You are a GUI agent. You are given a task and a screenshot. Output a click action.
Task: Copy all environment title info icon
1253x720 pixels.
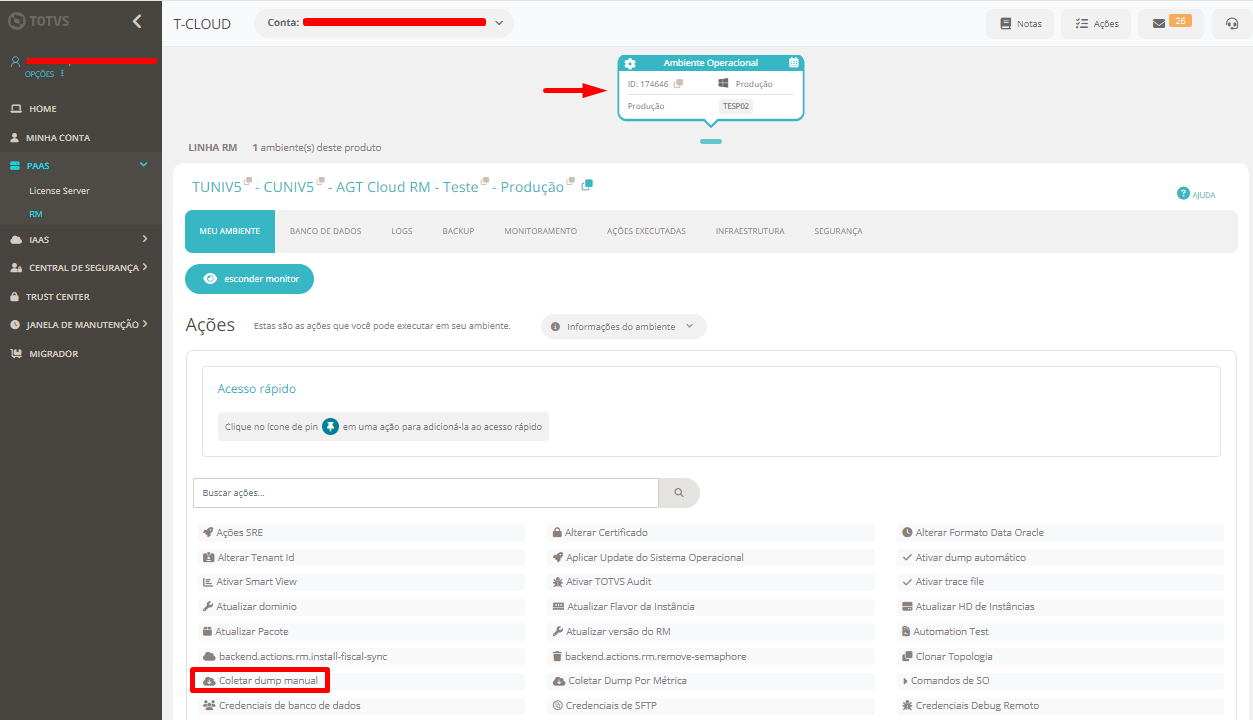(587, 185)
